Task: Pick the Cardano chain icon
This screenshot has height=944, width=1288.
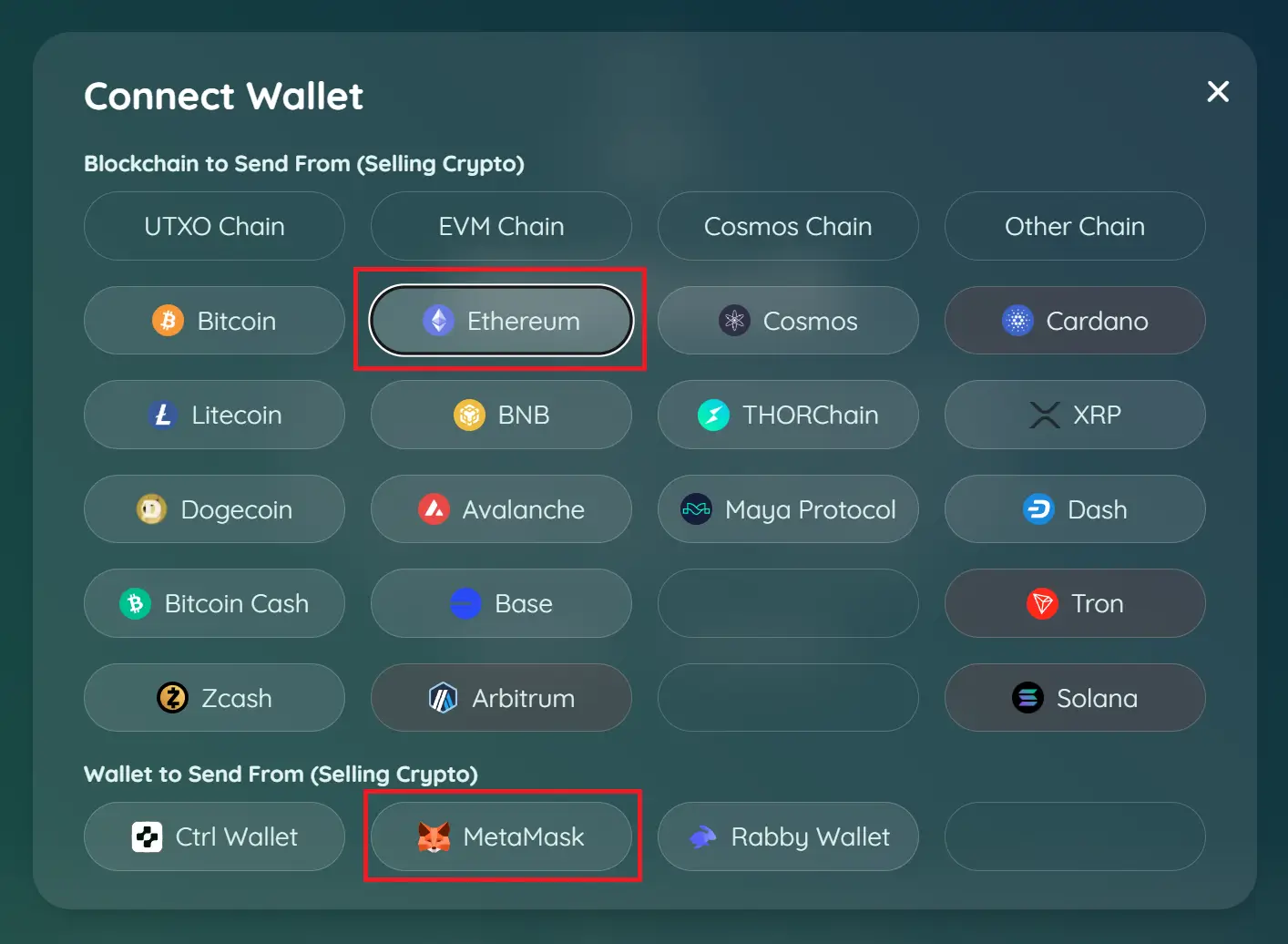Action: (1017, 321)
